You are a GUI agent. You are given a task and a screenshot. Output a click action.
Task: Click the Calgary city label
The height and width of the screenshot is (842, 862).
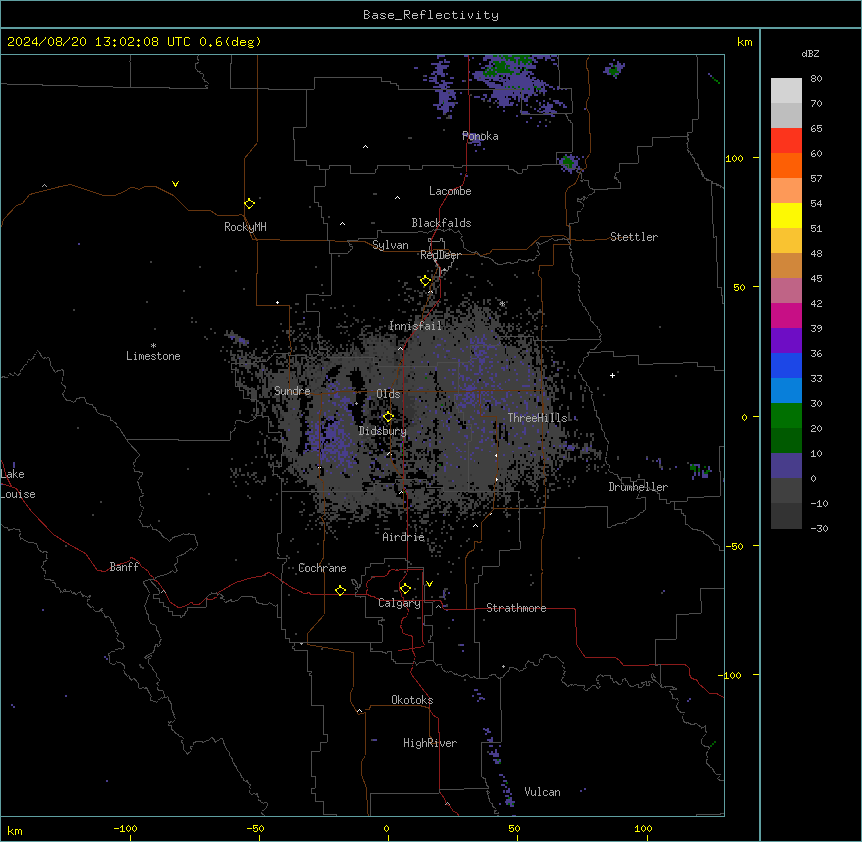pyautogui.click(x=399, y=603)
